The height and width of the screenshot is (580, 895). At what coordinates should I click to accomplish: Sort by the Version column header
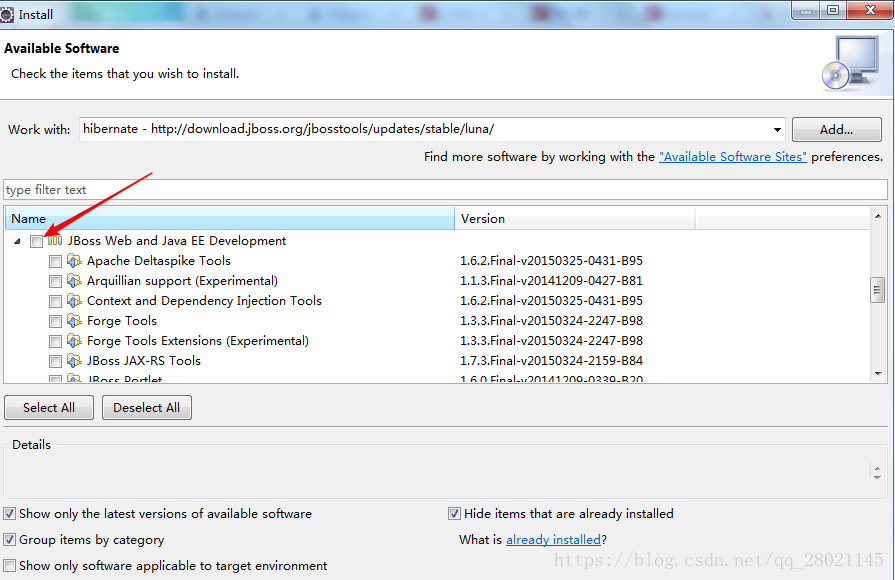pos(575,219)
